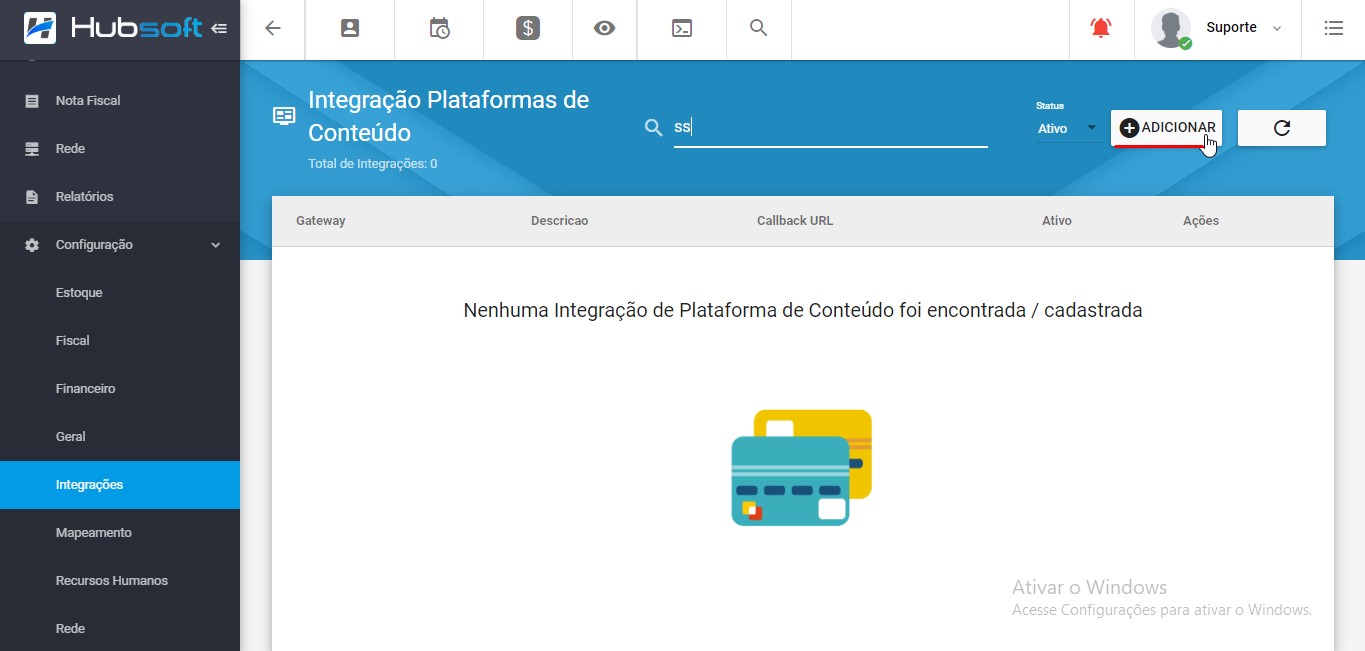Click the eye view icon in toolbar
The image size is (1365, 651).
click(x=604, y=28)
